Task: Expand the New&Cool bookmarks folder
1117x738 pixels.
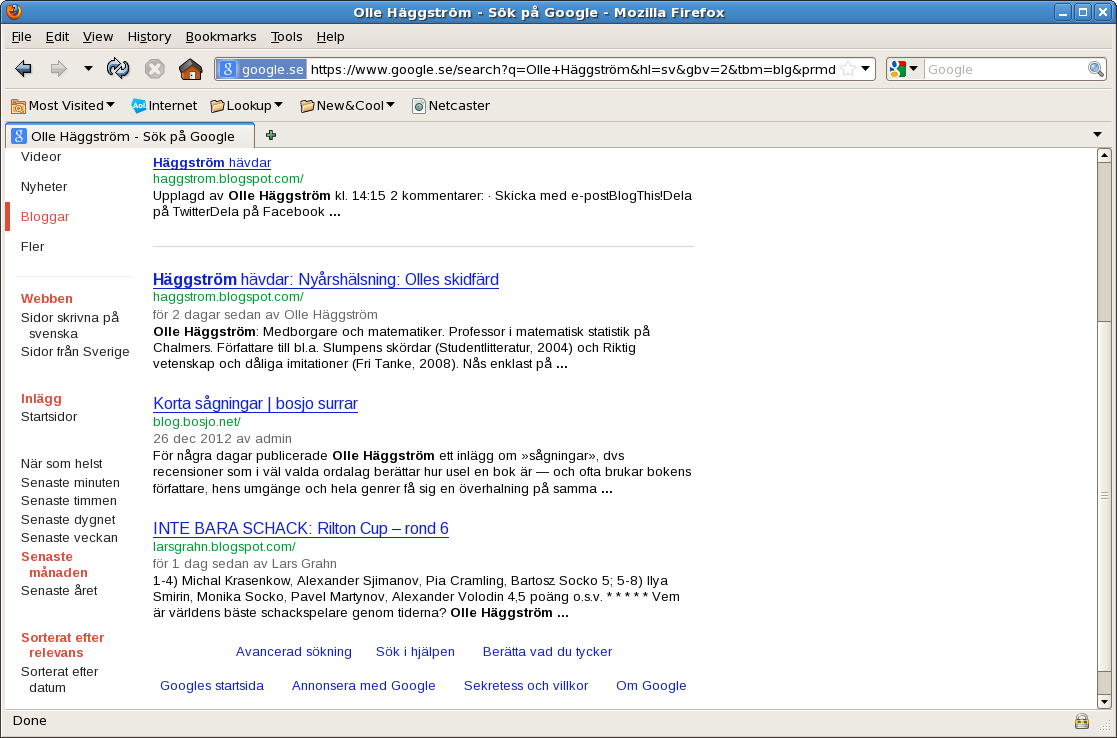Action: coord(348,105)
